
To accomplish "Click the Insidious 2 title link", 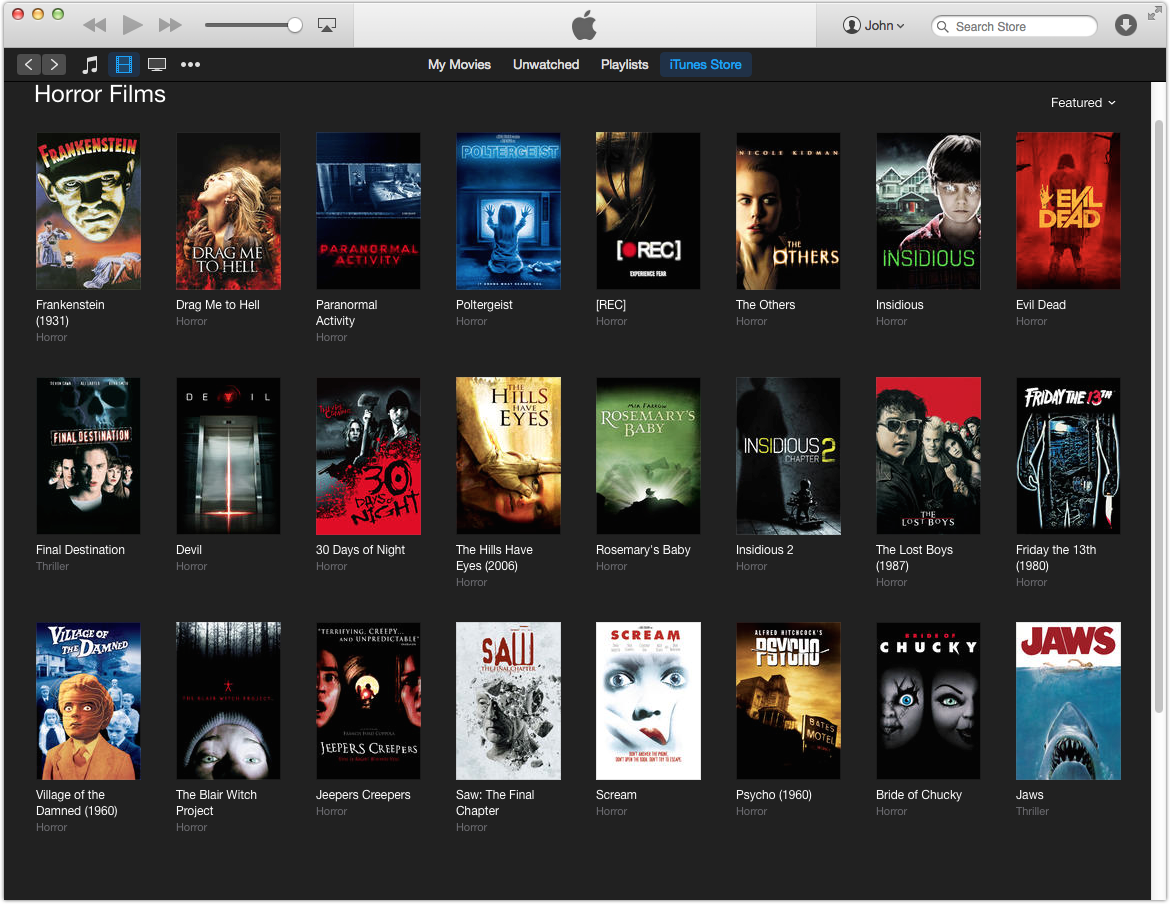I will 764,550.
